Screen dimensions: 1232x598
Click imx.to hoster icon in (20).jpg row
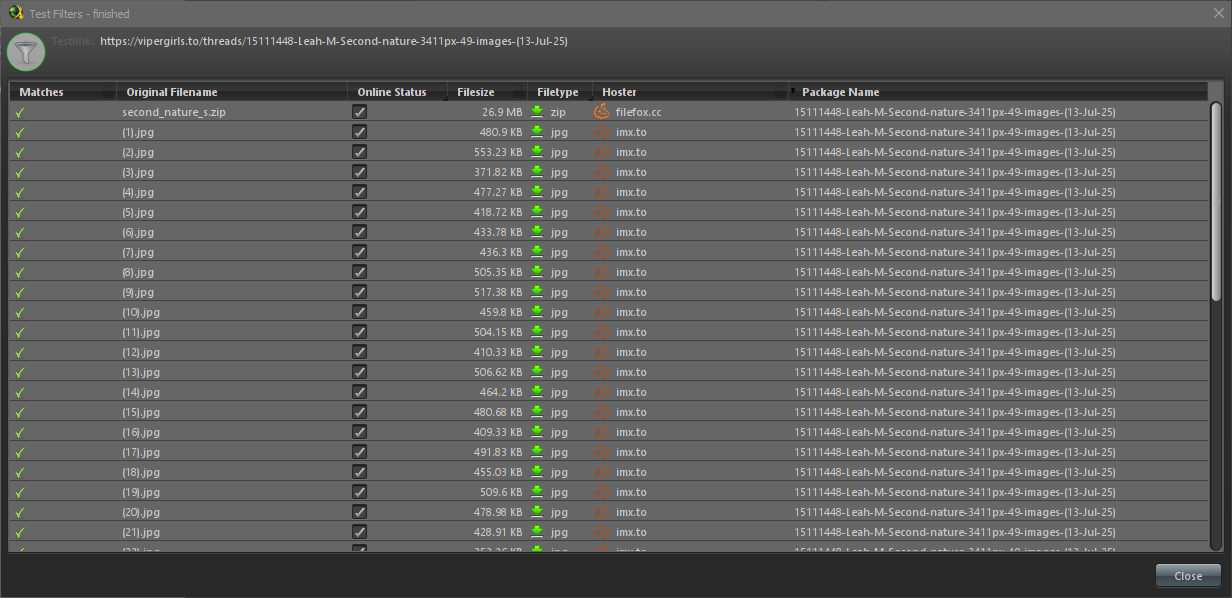(602, 512)
